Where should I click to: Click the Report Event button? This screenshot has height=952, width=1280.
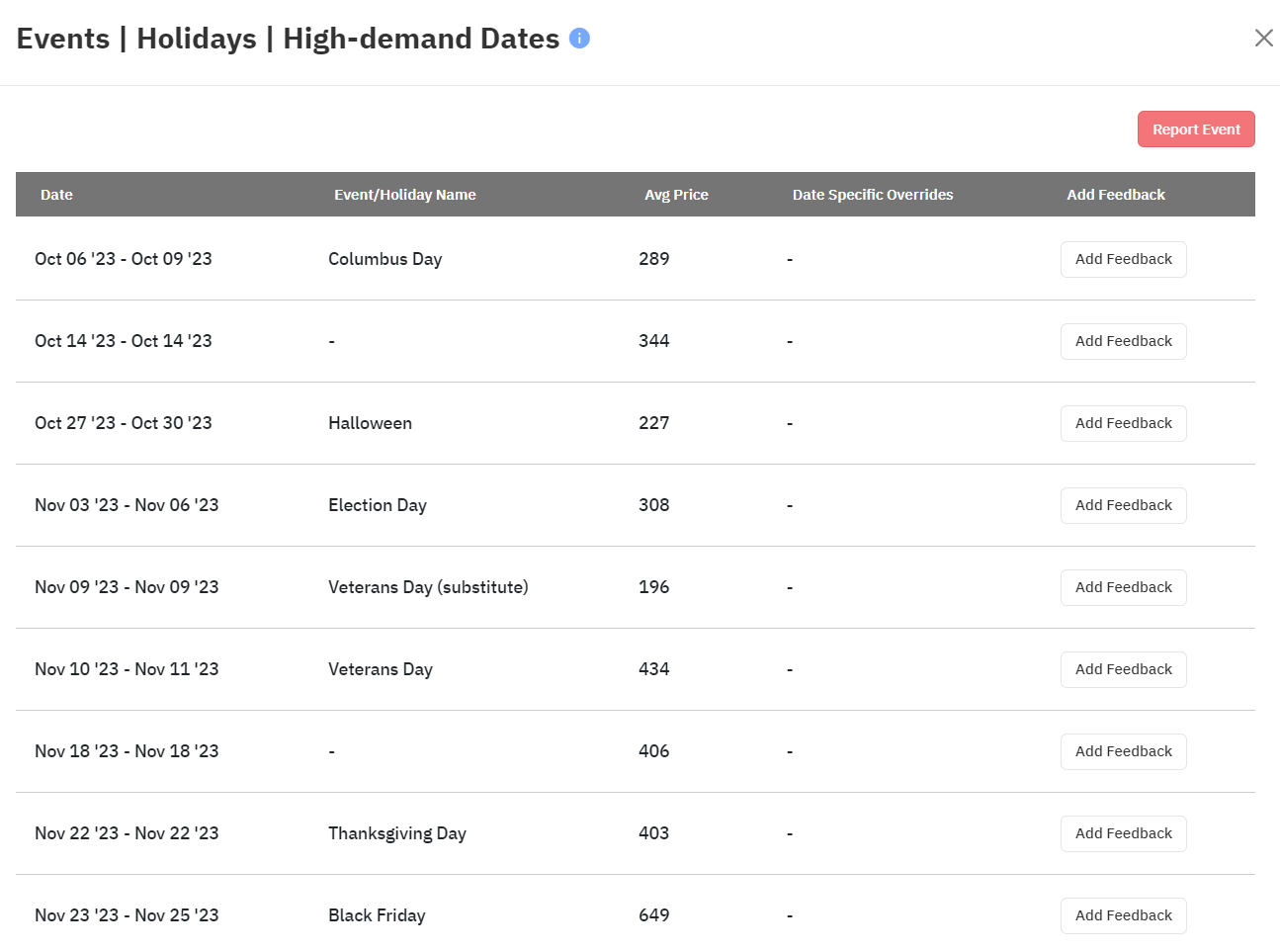click(1196, 130)
